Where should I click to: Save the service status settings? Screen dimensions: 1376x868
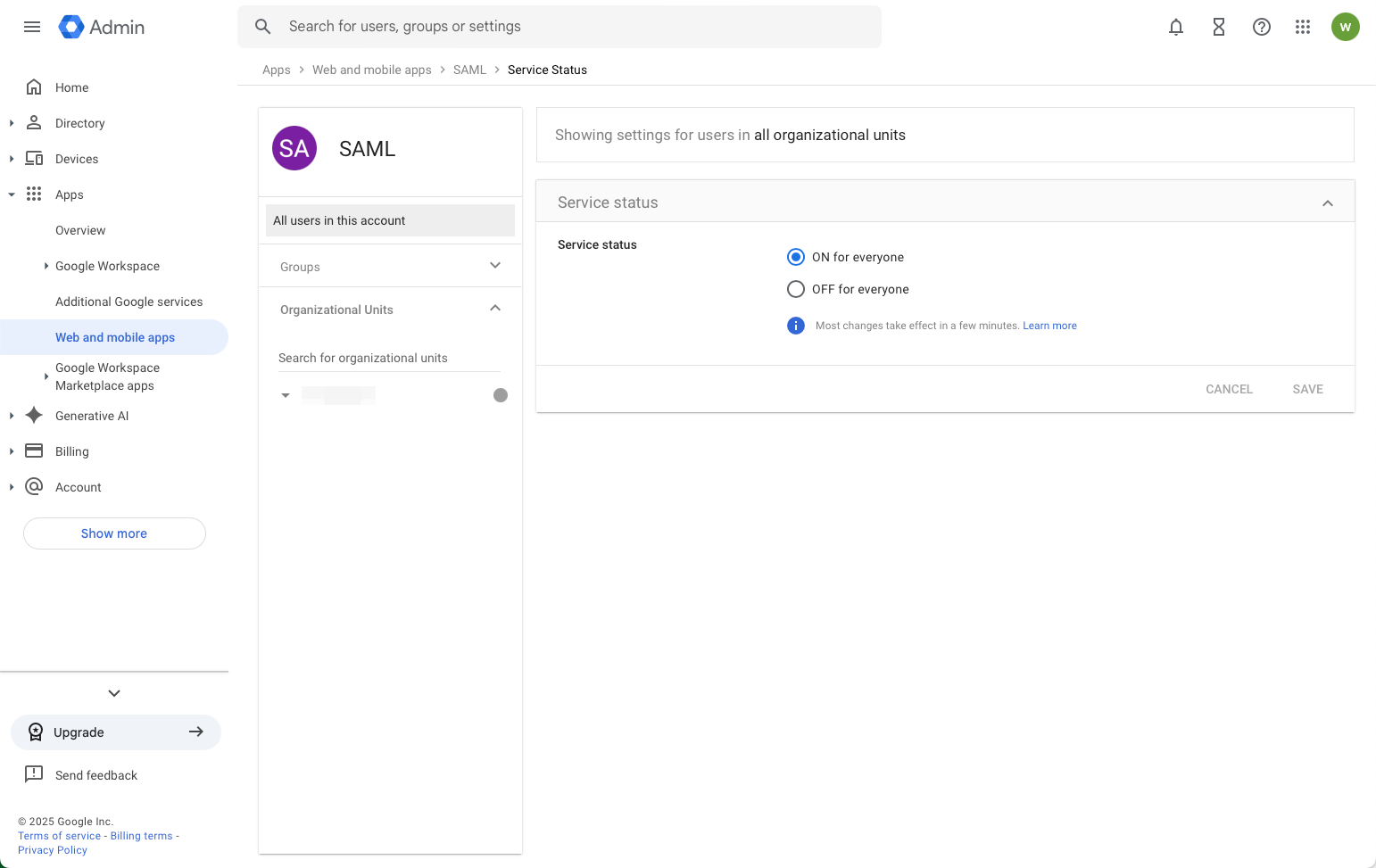point(1307,389)
